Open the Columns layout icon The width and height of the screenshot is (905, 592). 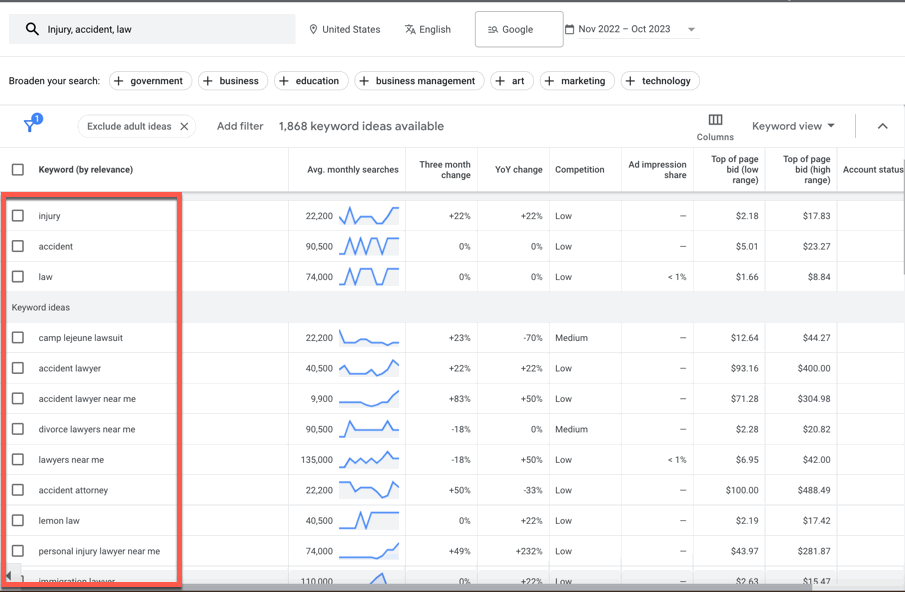click(715, 120)
